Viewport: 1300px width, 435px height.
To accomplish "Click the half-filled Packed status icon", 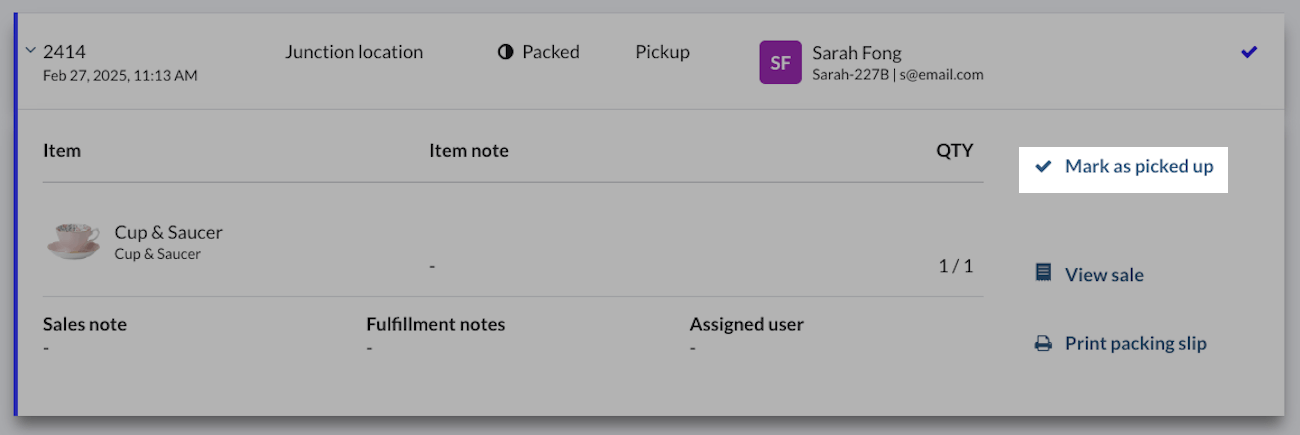I will point(505,52).
